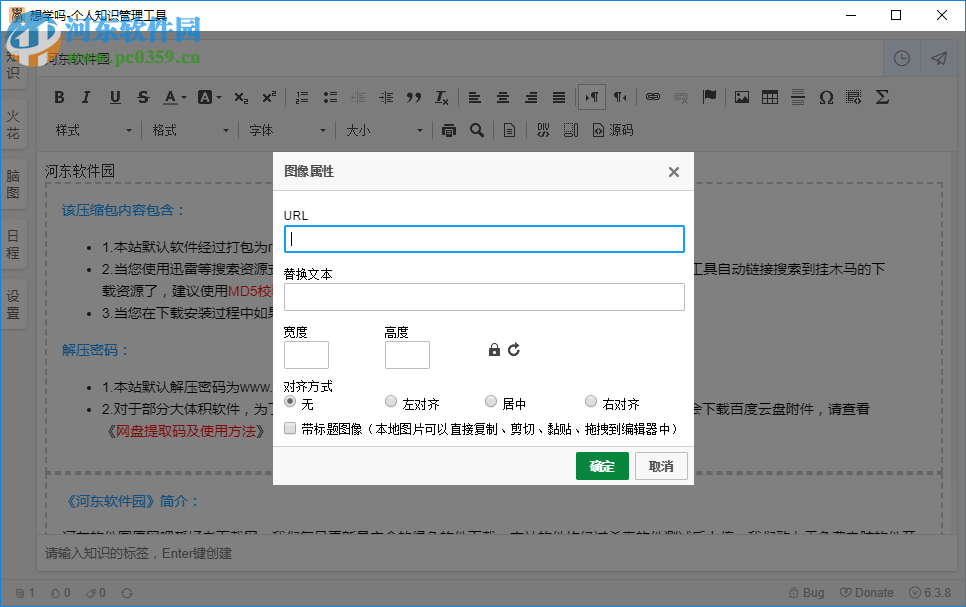The height and width of the screenshot is (607, 966).
Task: Toggle Strikethrough text formatting
Action: (x=143, y=97)
